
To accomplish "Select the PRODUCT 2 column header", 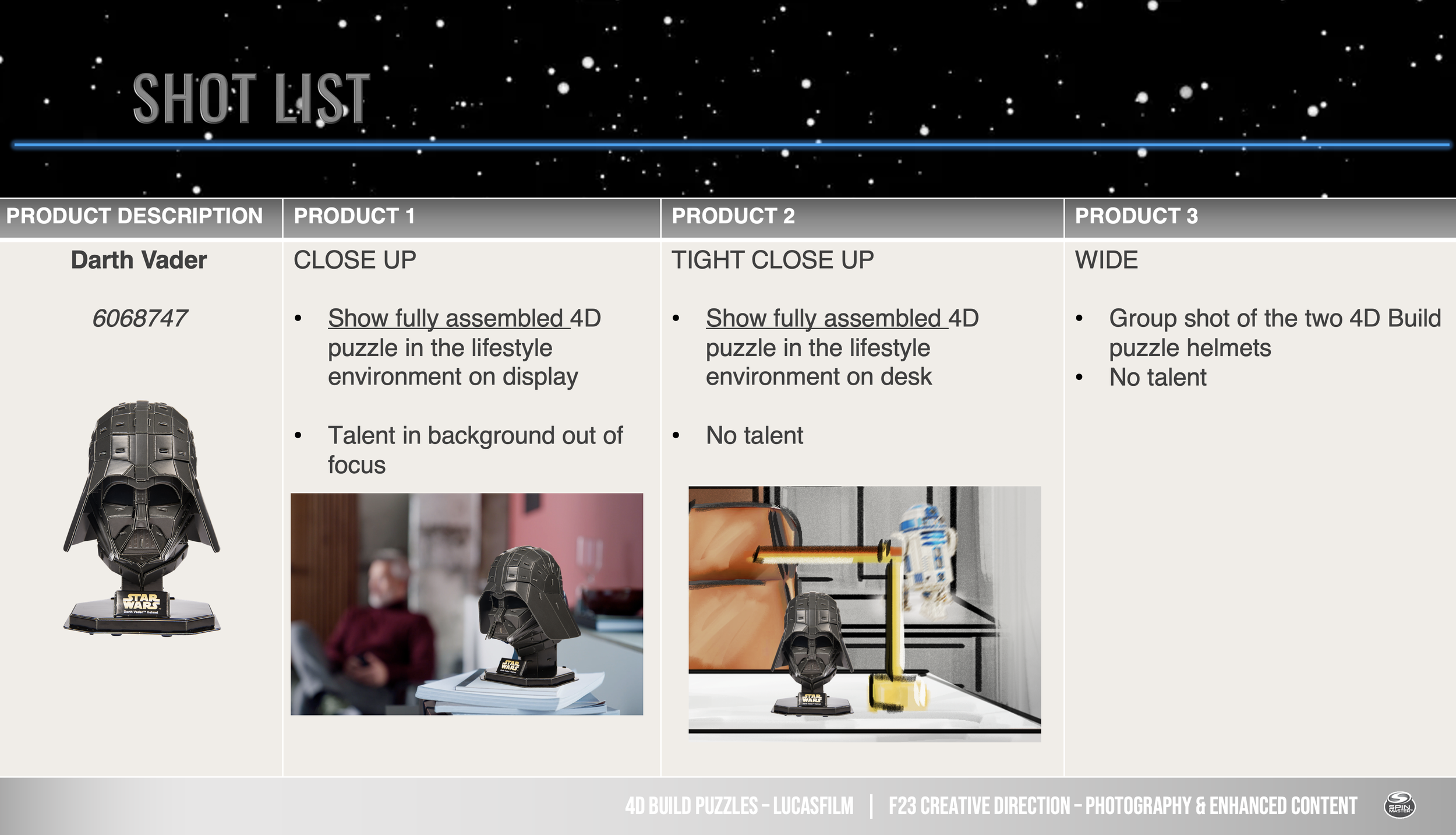I will 733,216.
